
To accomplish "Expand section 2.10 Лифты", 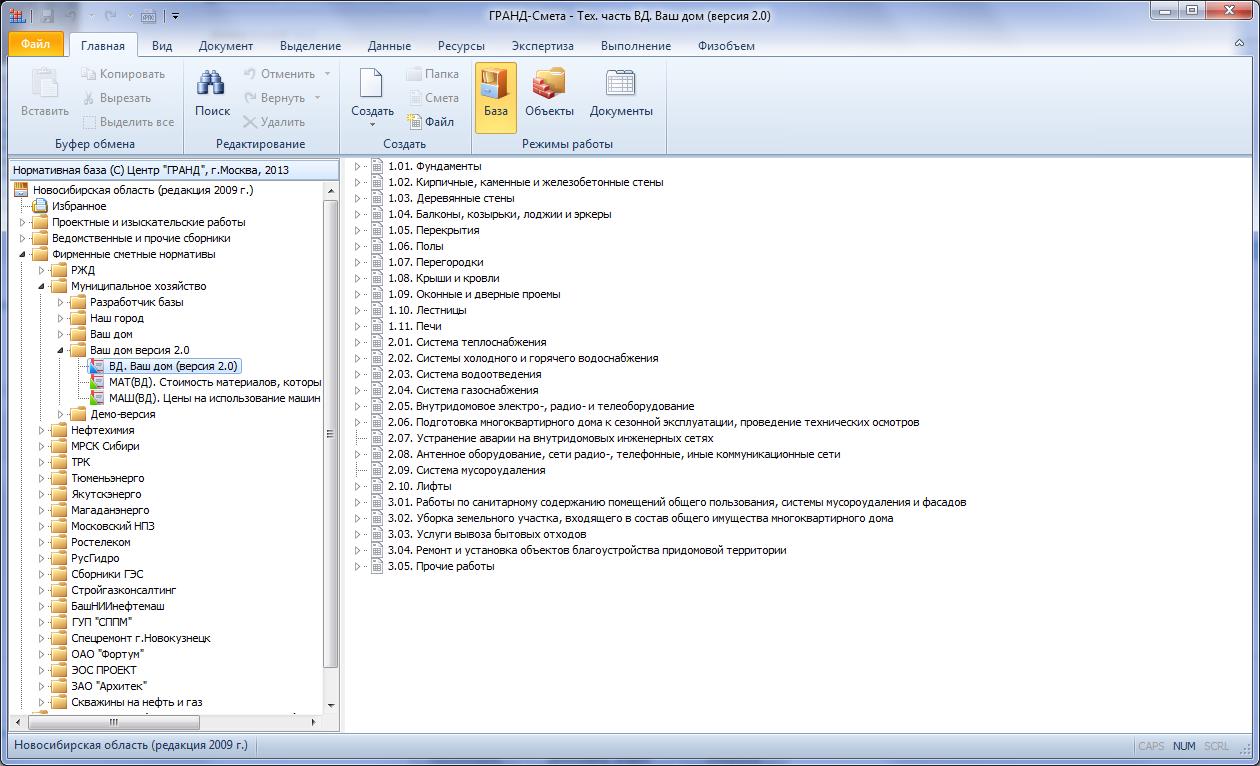I will (x=358, y=486).
